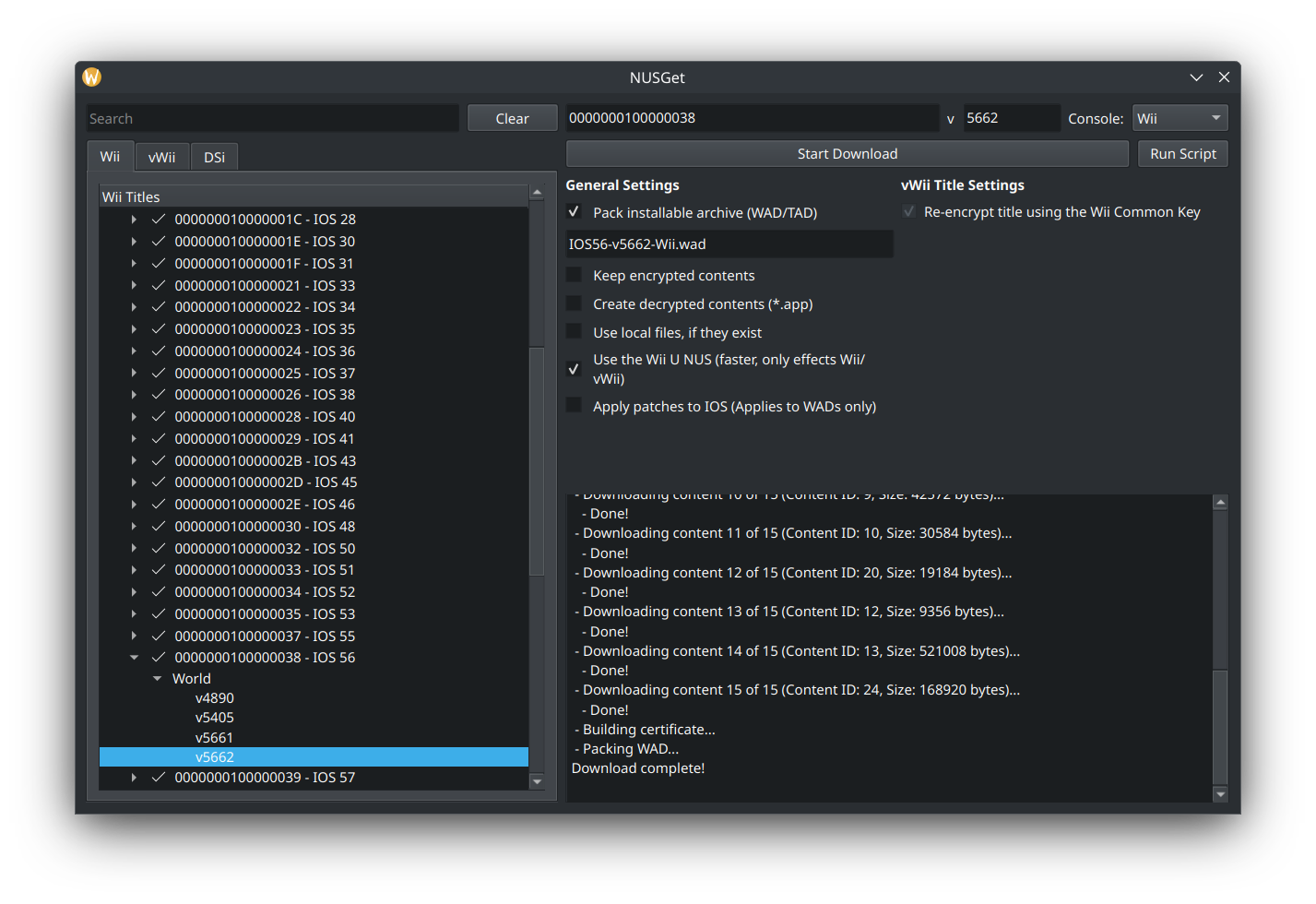Expand the IOS 48 tree entry
The image size is (1316, 904).
click(134, 527)
